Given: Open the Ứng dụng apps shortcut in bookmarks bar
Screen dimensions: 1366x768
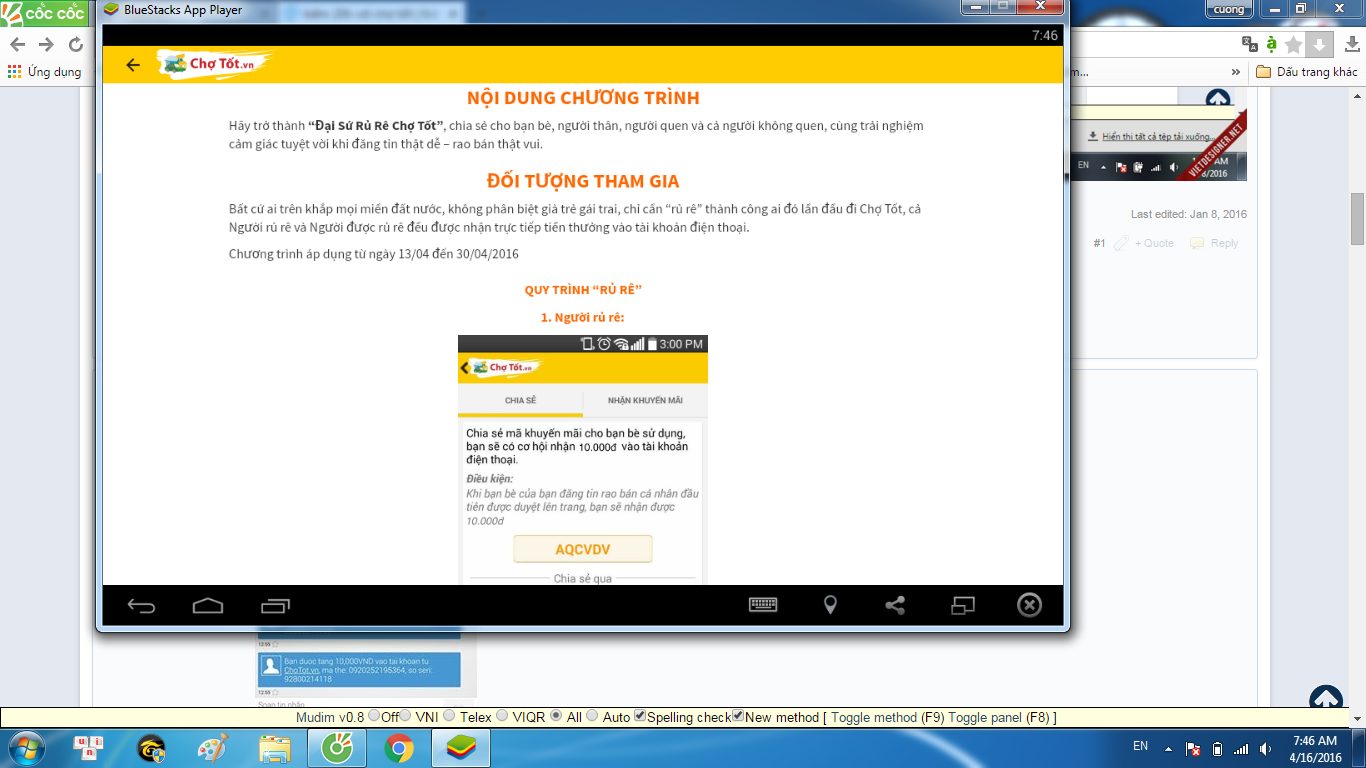Looking at the screenshot, I should 45,72.
